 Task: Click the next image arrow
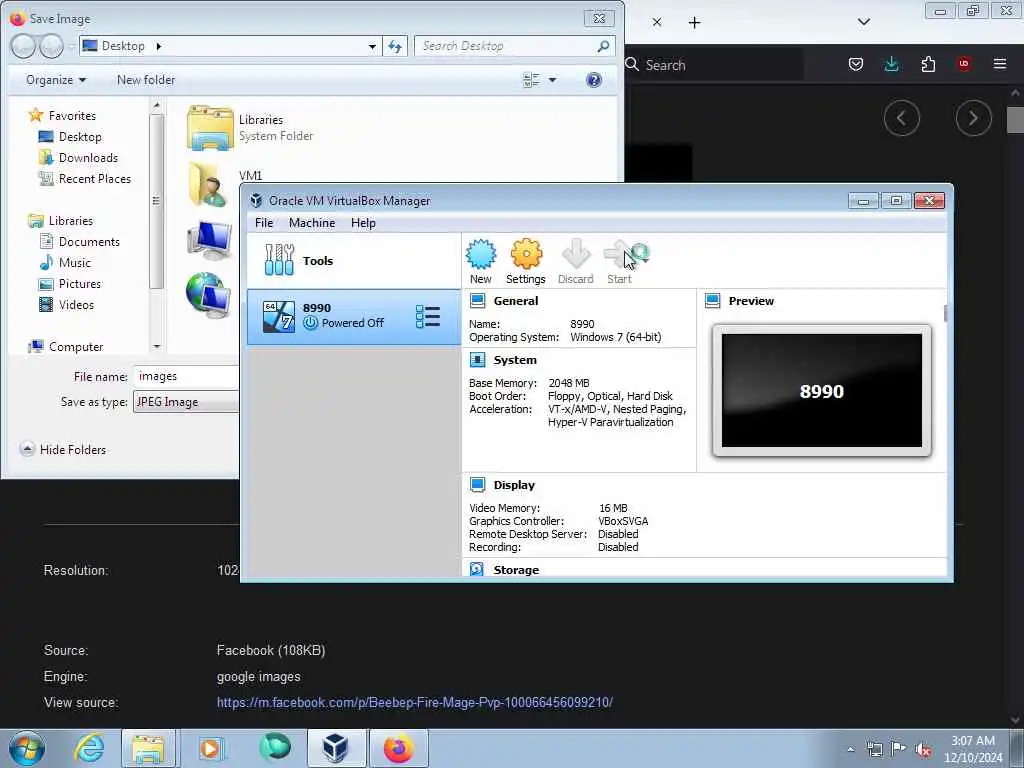point(973,118)
